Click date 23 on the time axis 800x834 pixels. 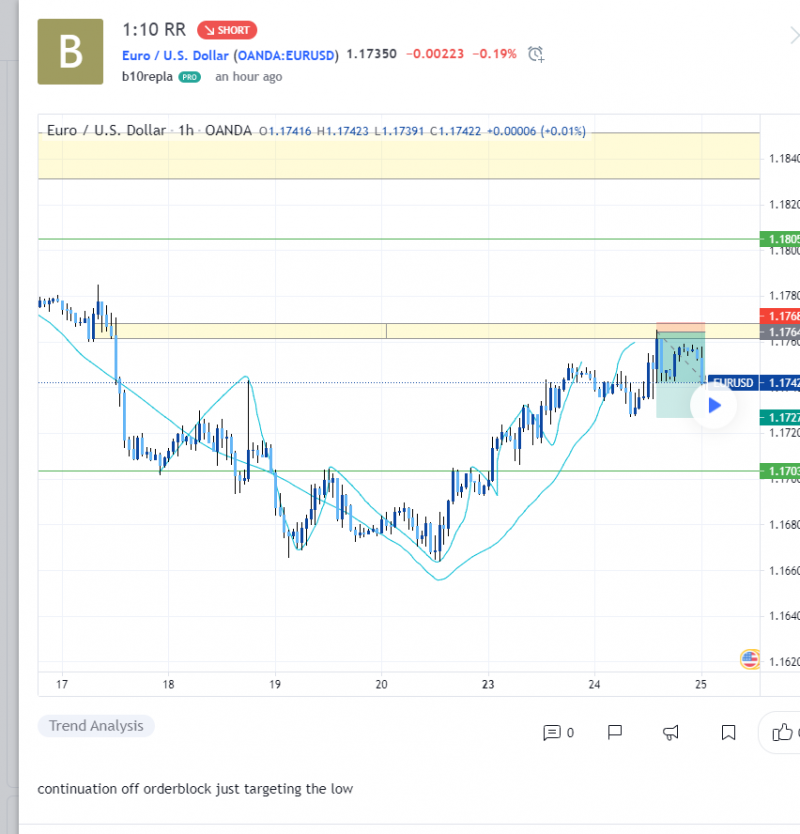(488, 685)
